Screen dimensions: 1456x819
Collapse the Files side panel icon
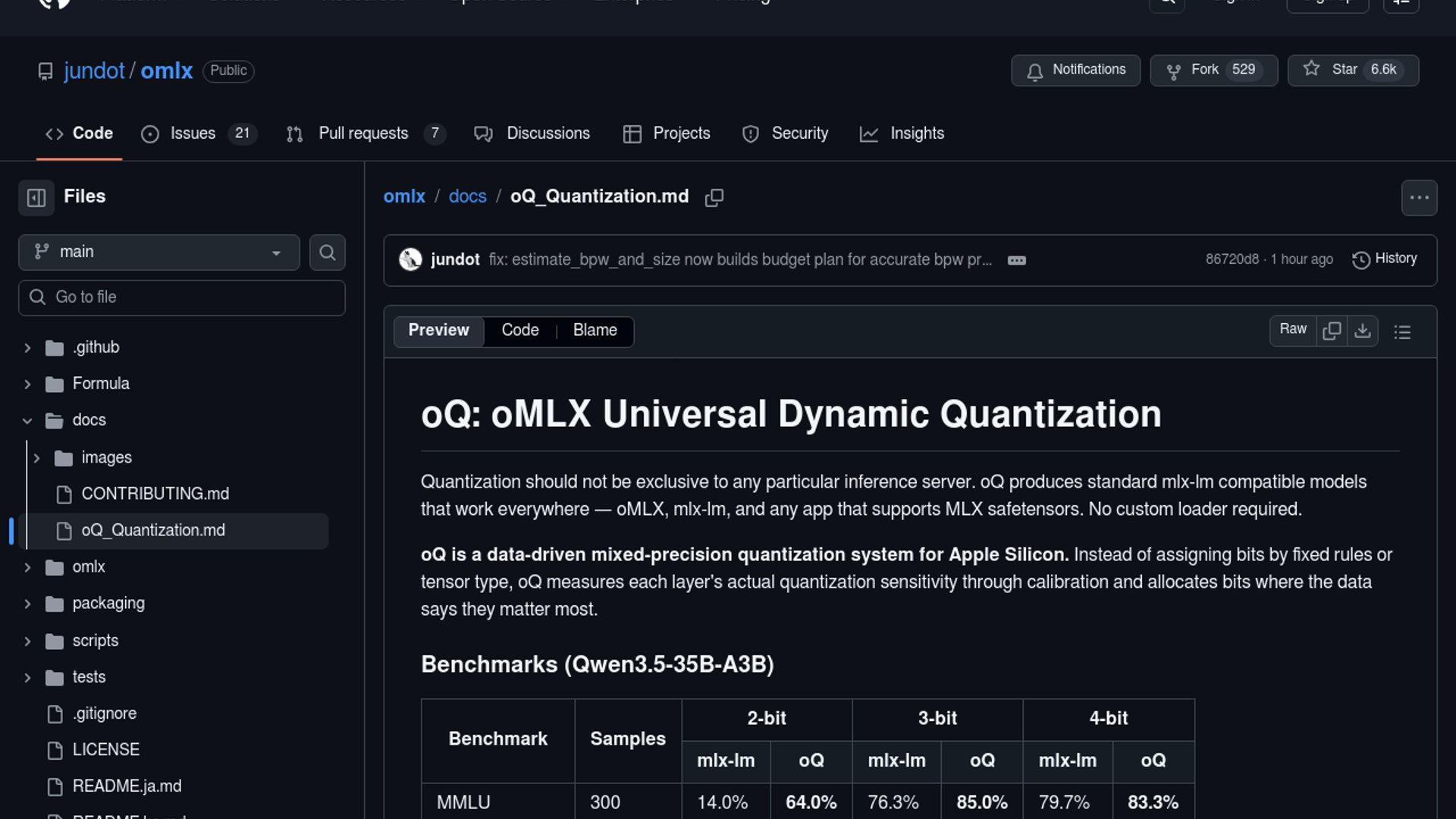[36, 198]
